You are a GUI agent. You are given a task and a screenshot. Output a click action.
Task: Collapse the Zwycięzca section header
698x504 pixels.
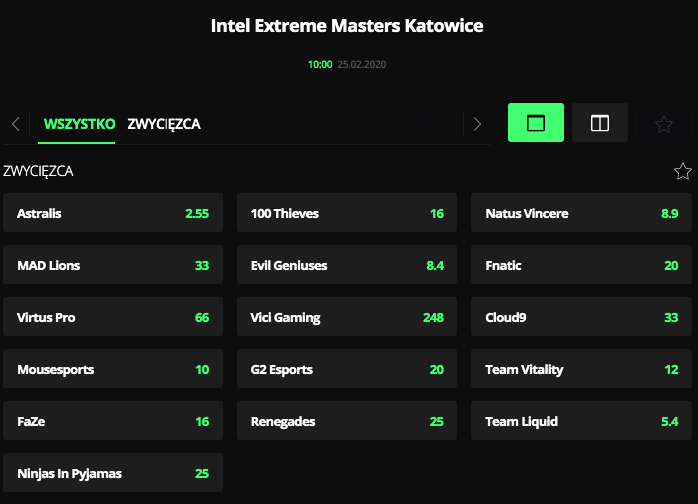point(38,171)
